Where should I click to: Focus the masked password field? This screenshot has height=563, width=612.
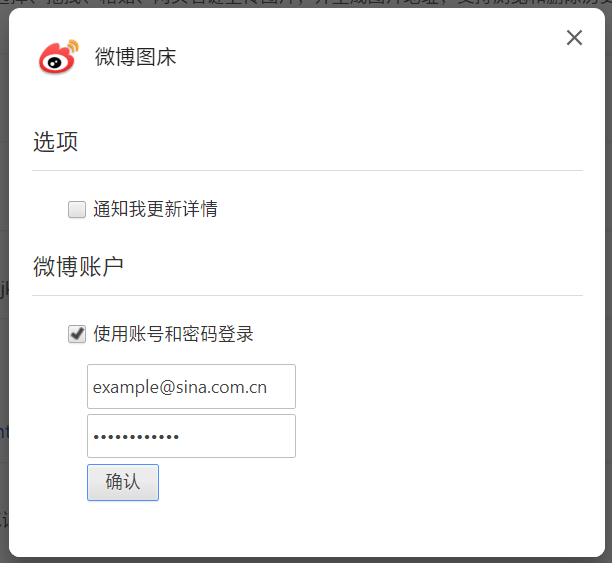191,436
